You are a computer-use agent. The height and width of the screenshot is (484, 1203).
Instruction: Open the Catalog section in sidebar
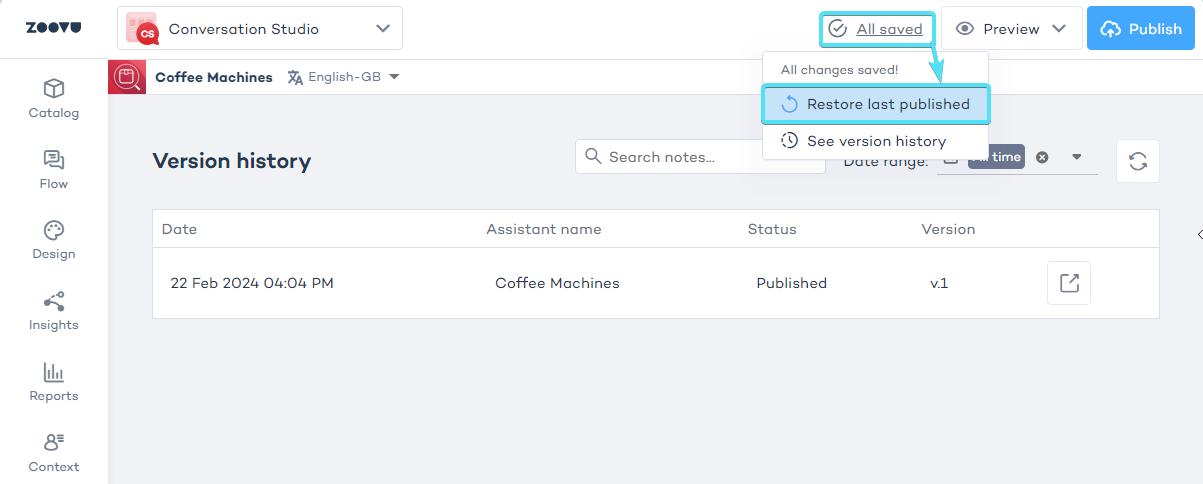[x=54, y=99]
